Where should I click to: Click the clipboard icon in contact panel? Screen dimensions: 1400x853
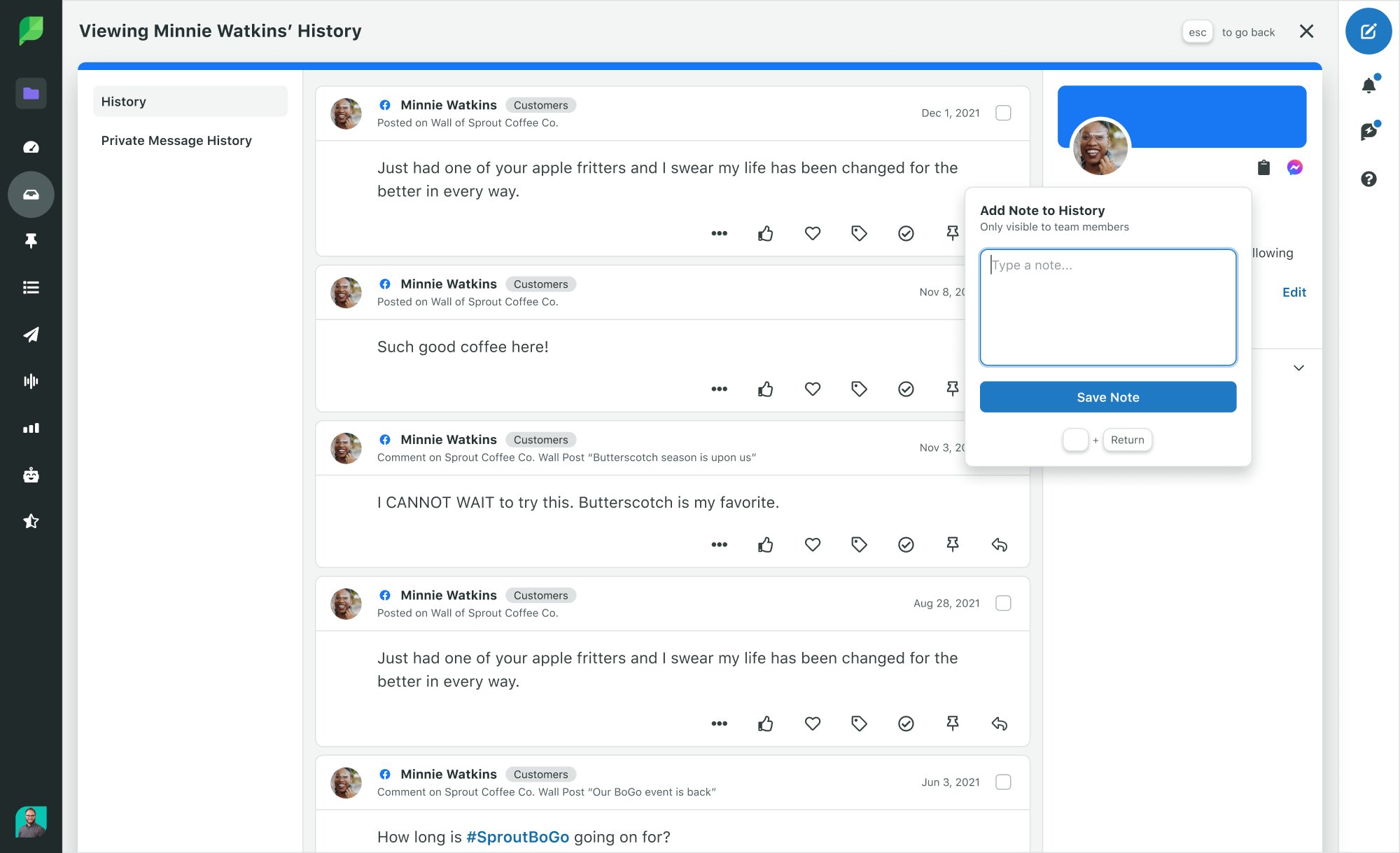tap(1264, 168)
